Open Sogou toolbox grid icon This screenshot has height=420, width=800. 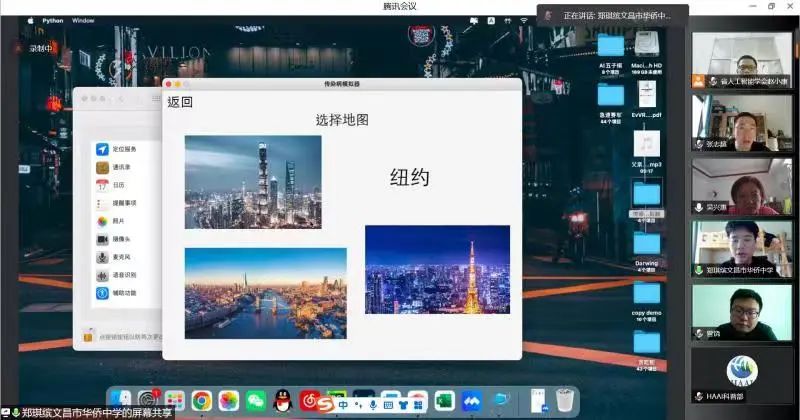(x=418, y=405)
